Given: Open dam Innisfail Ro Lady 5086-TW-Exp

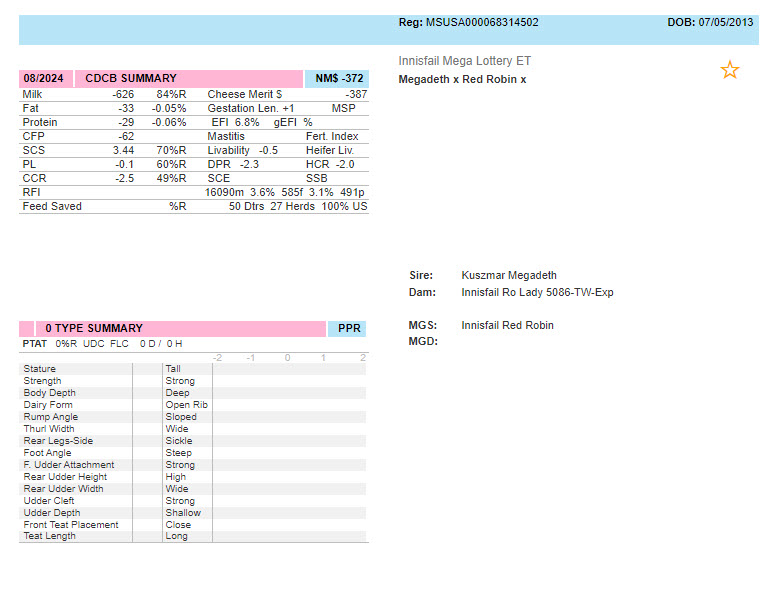Looking at the screenshot, I should (x=537, y=292).
